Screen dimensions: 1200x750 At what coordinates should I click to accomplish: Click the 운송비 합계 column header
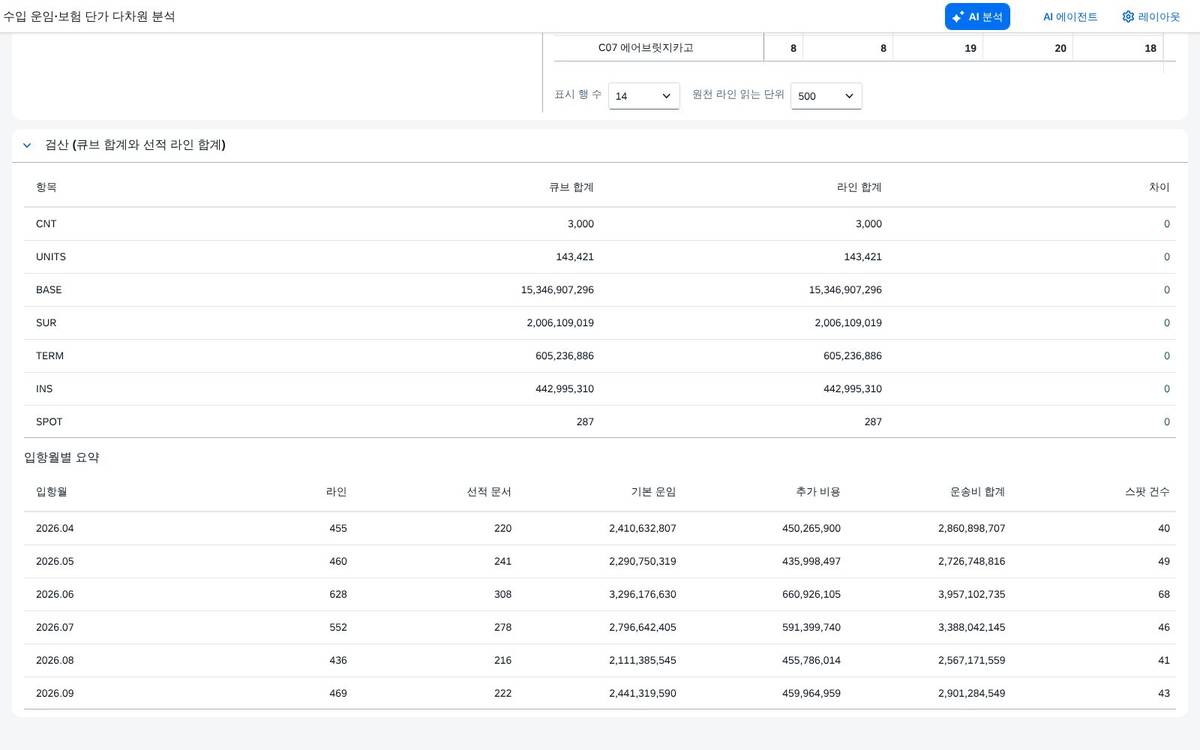coord(977,492)
